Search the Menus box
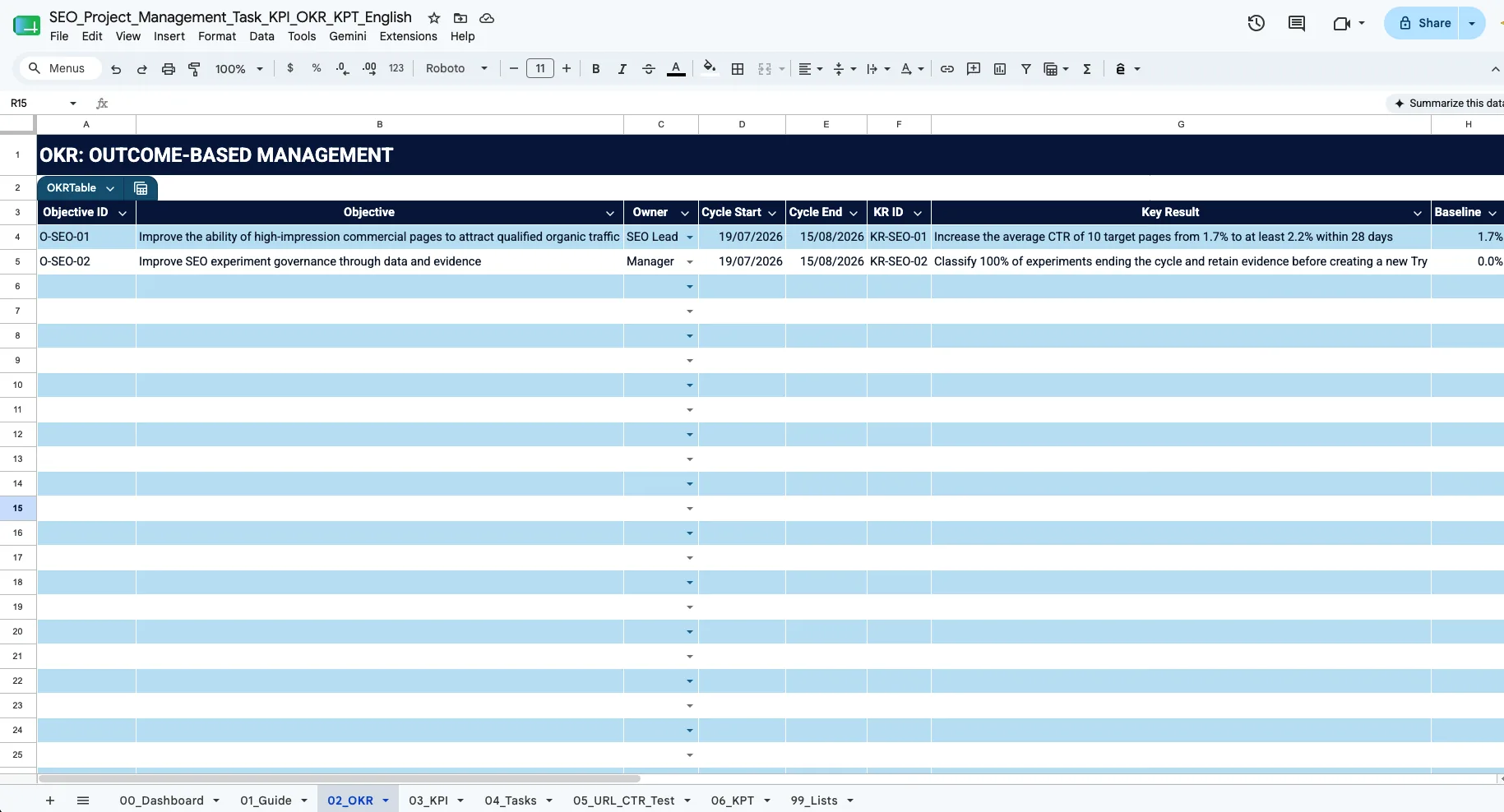Viewport: 1504px width, 812px height. point(59,68)
